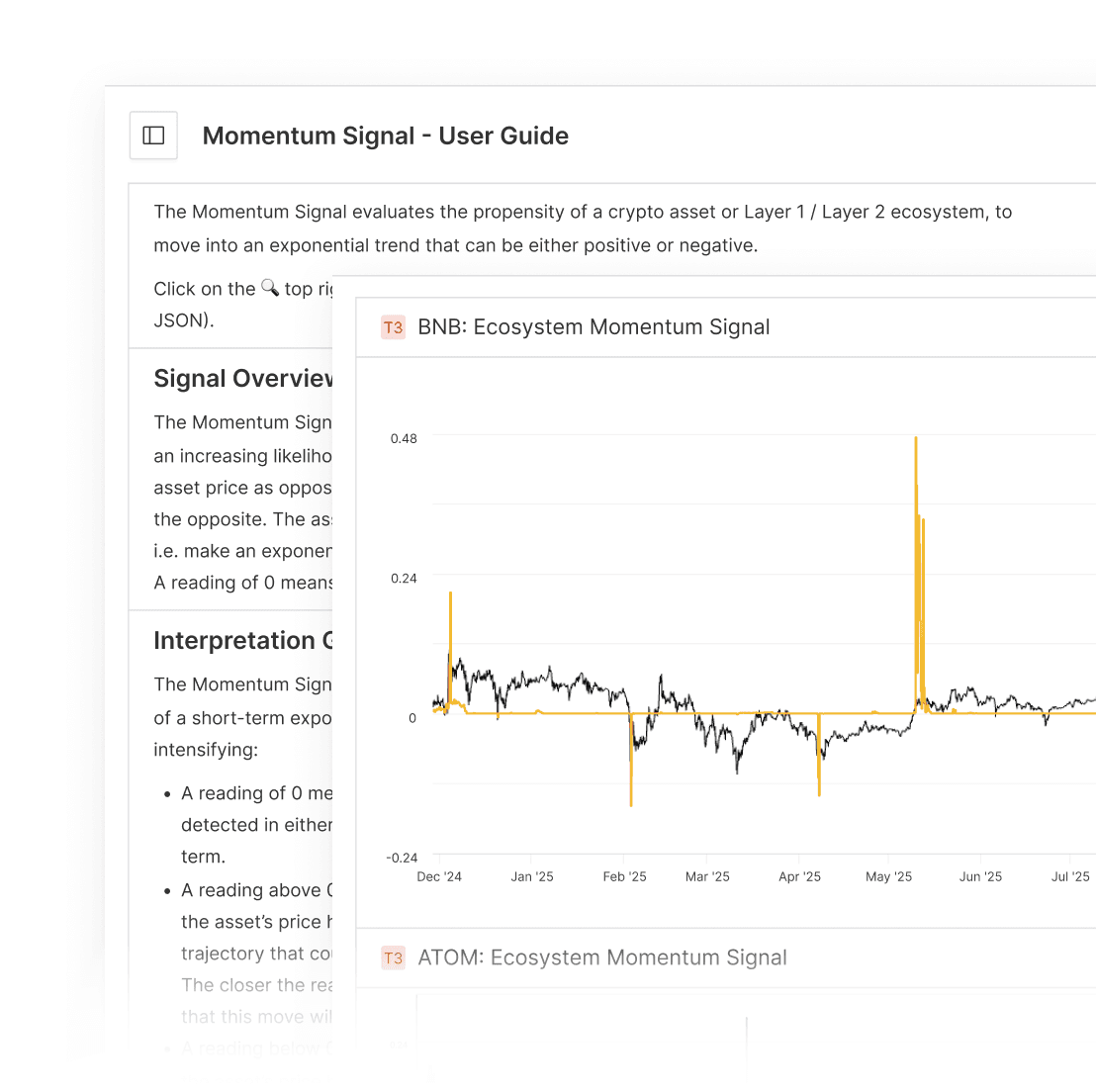This screenshot has height=1092, width=1096.
Task: Click the Momentum Signal - User Guide heading
Action: click(x=386, y=136)
